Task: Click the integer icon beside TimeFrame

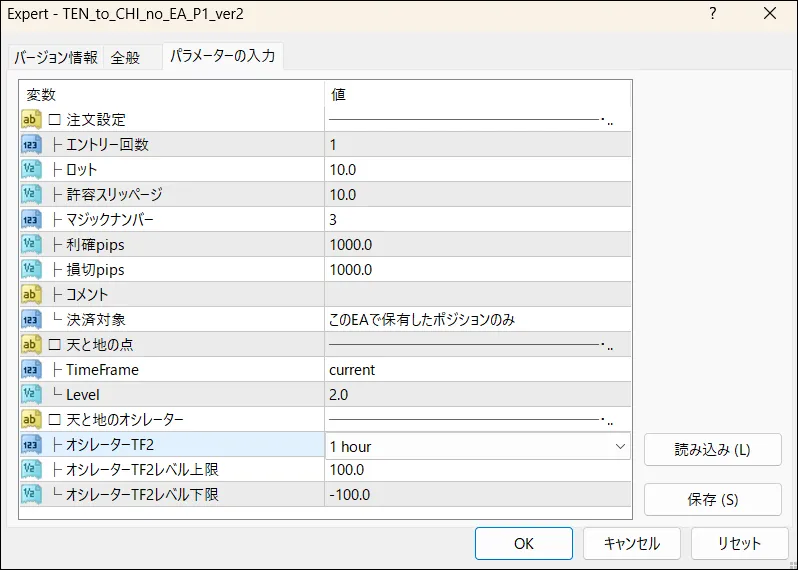Action: pos(30,370)
